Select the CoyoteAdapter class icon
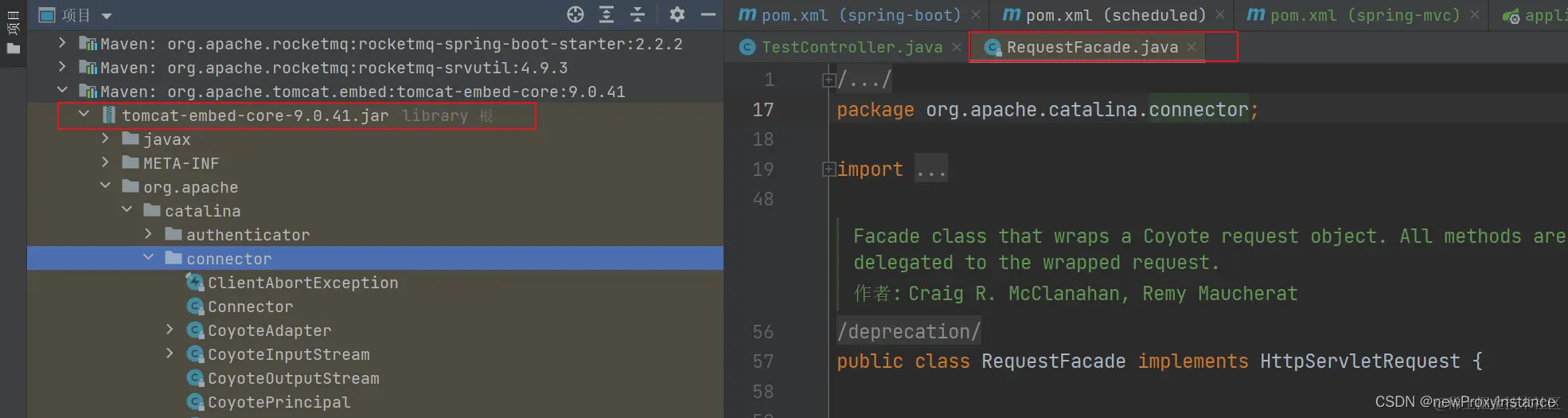1568x418 pixels. 195,330
